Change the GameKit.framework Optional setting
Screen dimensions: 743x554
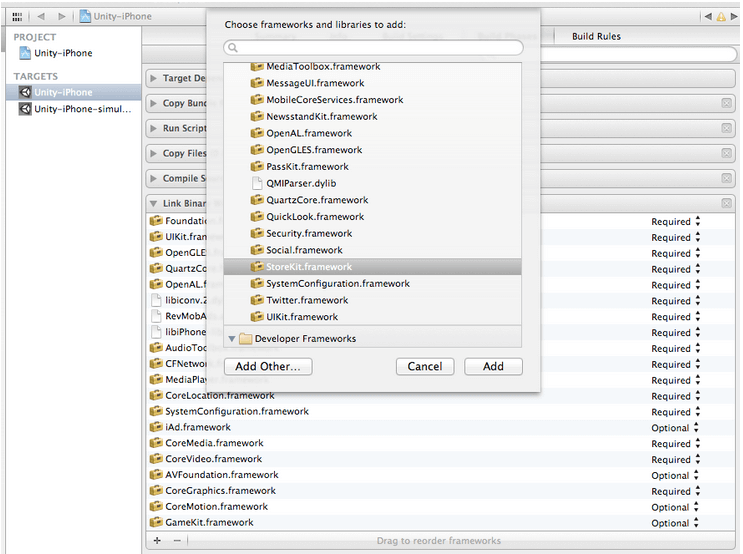coord(675,523)
